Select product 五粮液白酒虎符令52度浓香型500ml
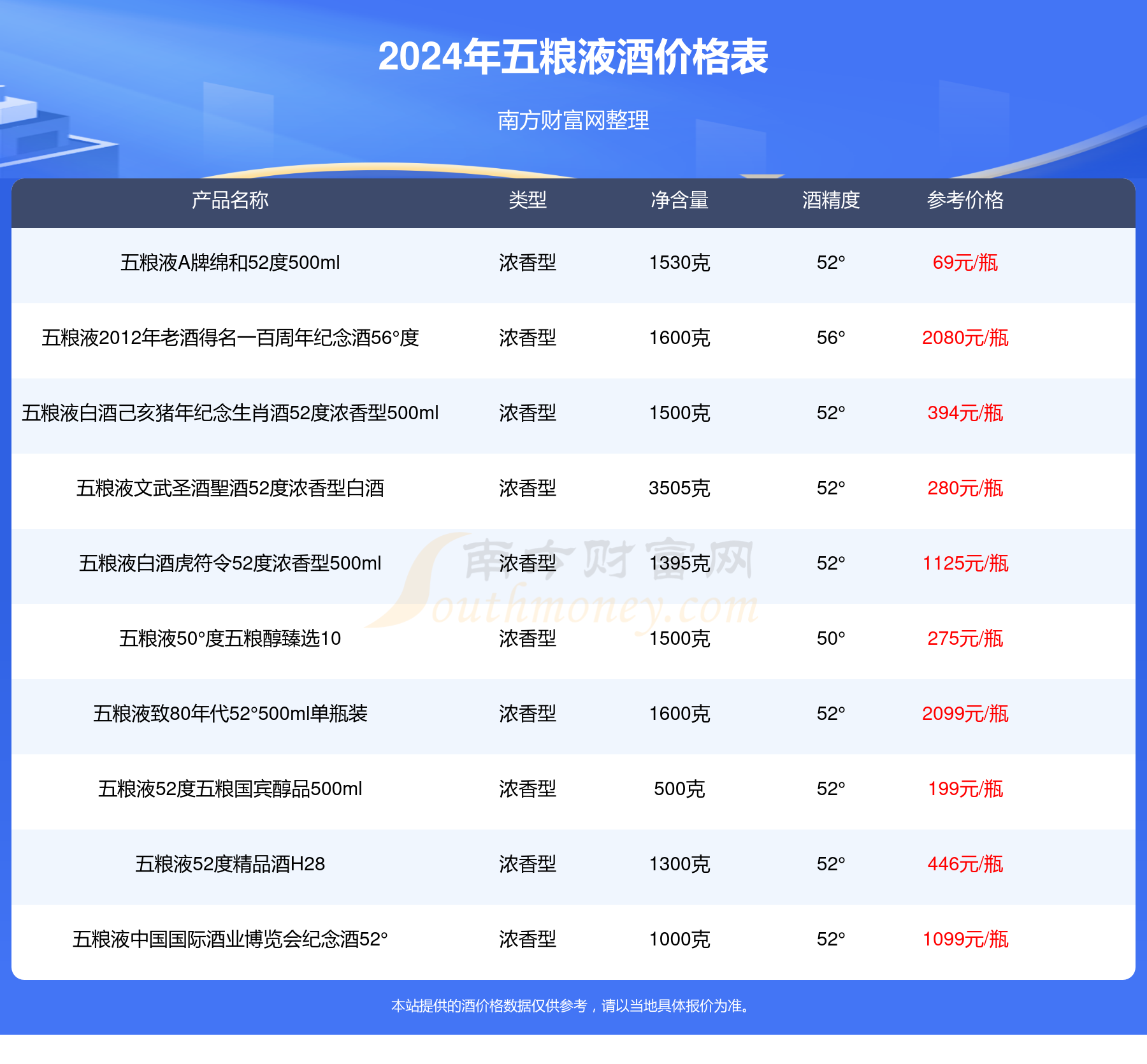The width and height of the screenshot is (1147, 1064). pos(230,563)
